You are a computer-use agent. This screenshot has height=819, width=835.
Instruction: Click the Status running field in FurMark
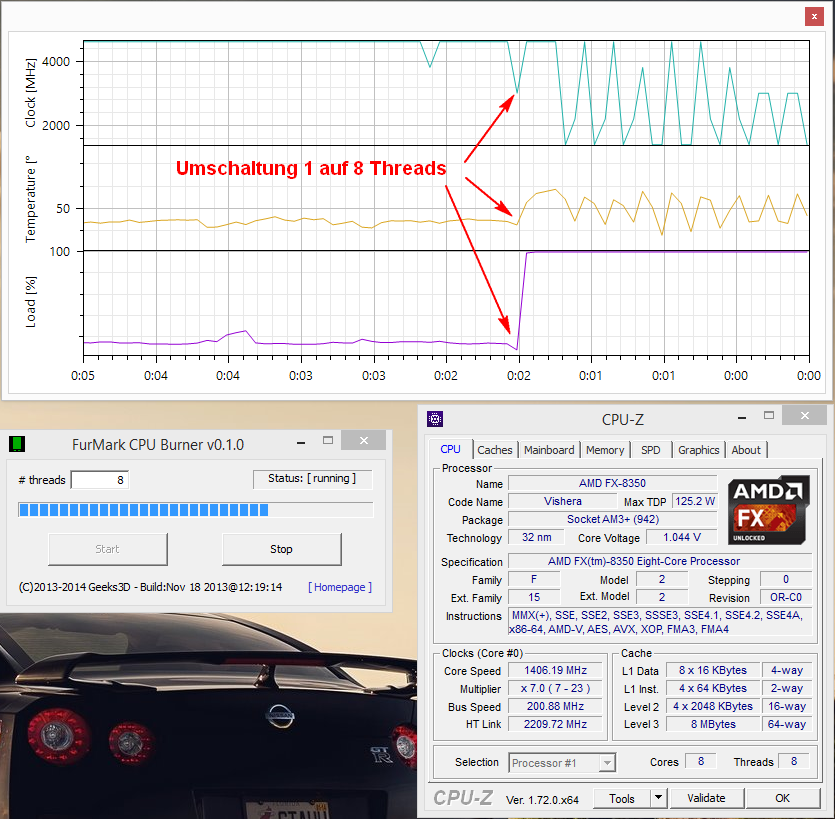[x=312, y=479]
